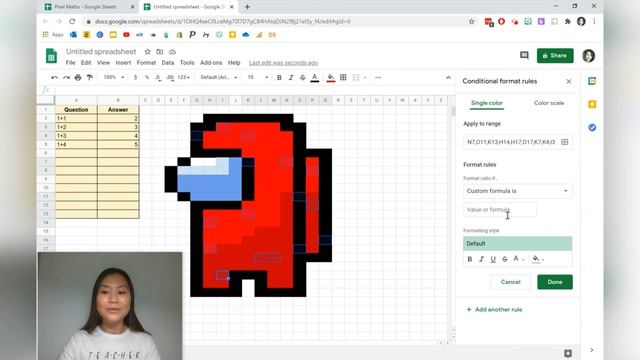
Task: Star the Untitled spreadsheet
Action: (148, 52)
